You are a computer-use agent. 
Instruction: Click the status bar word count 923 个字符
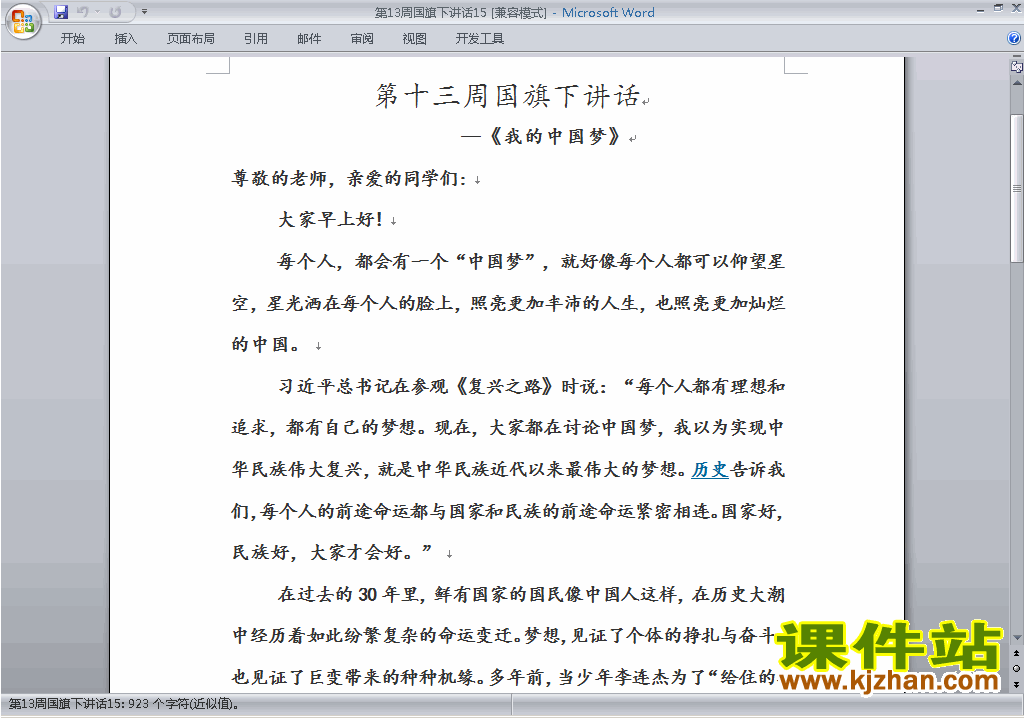(183, 704)
